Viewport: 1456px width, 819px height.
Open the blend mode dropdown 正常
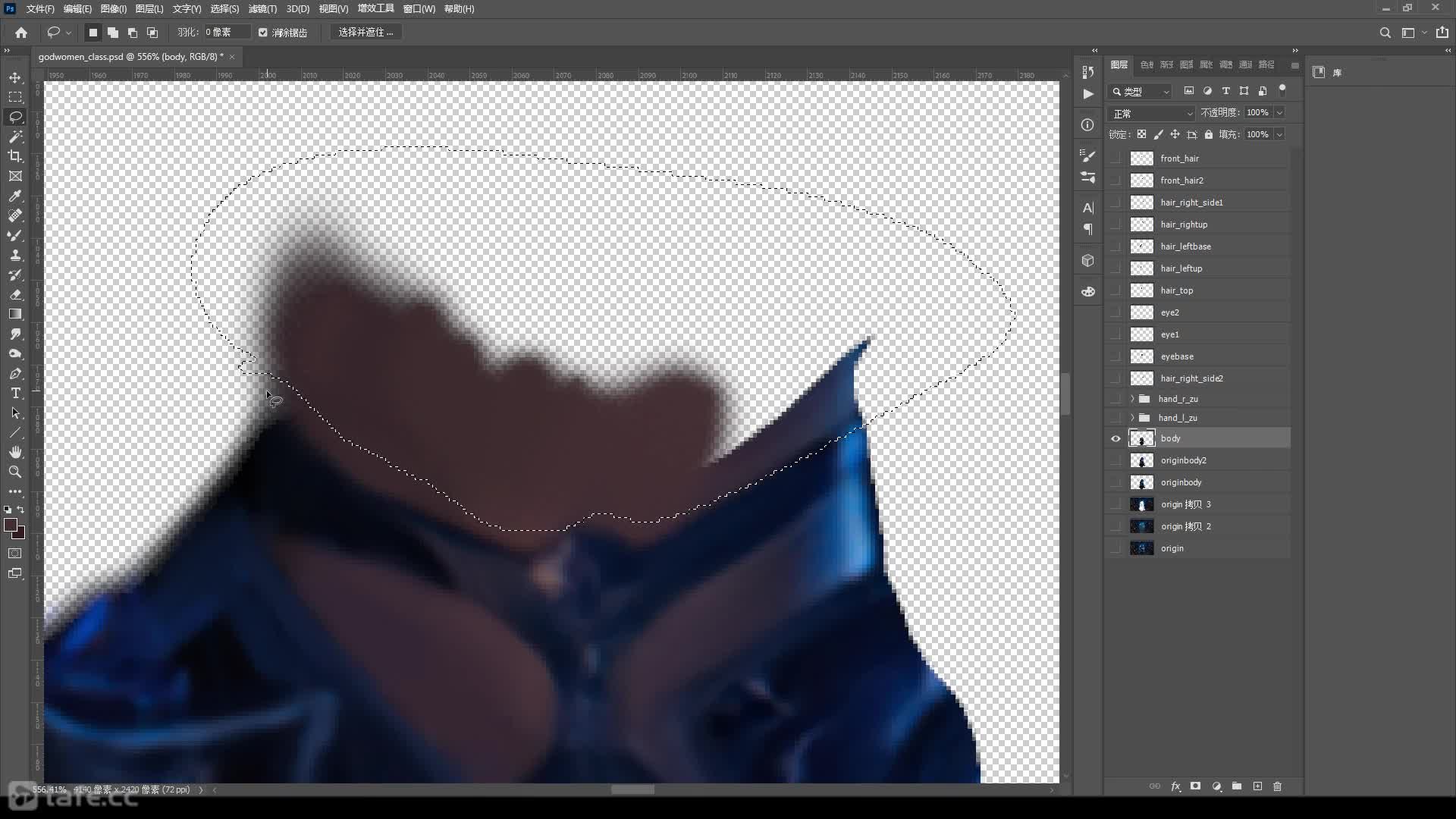(x=1152, y=113)
